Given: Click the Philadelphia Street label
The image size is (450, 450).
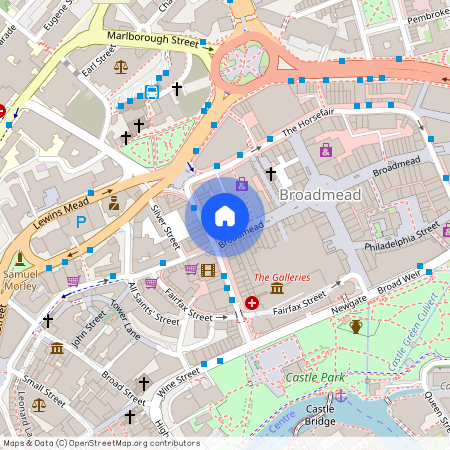Looking at the screenshot, I should 402,237.
